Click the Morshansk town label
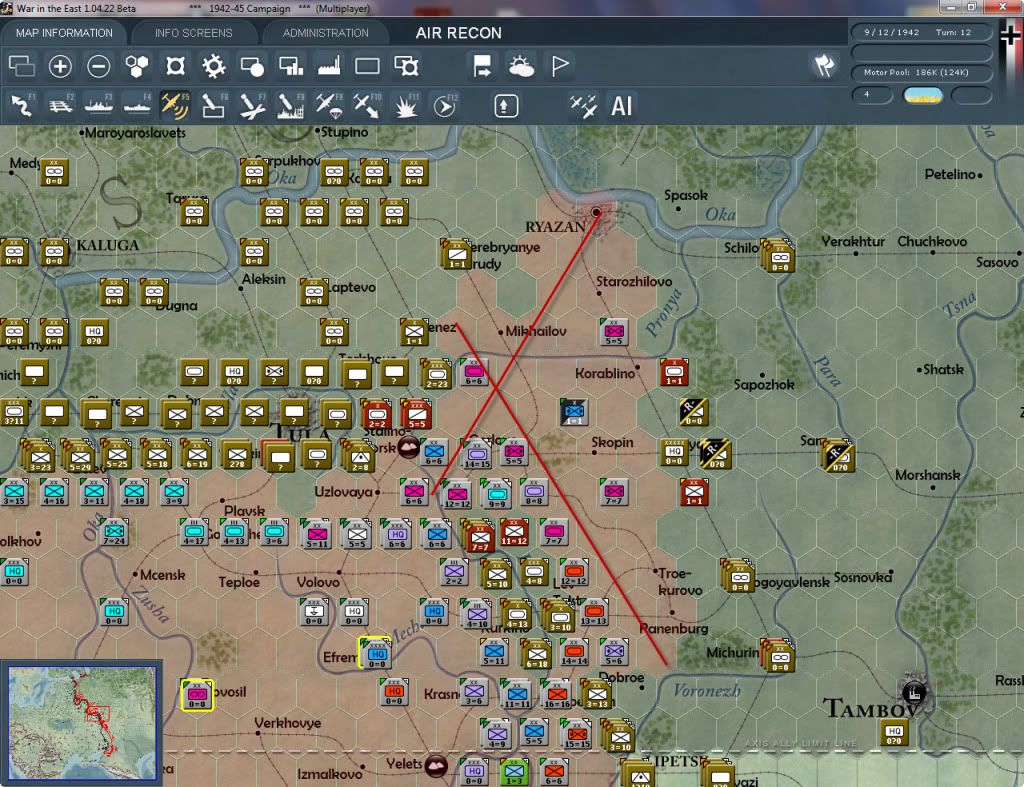Screen dimensions: 1024x787 [x=927, y=475]
